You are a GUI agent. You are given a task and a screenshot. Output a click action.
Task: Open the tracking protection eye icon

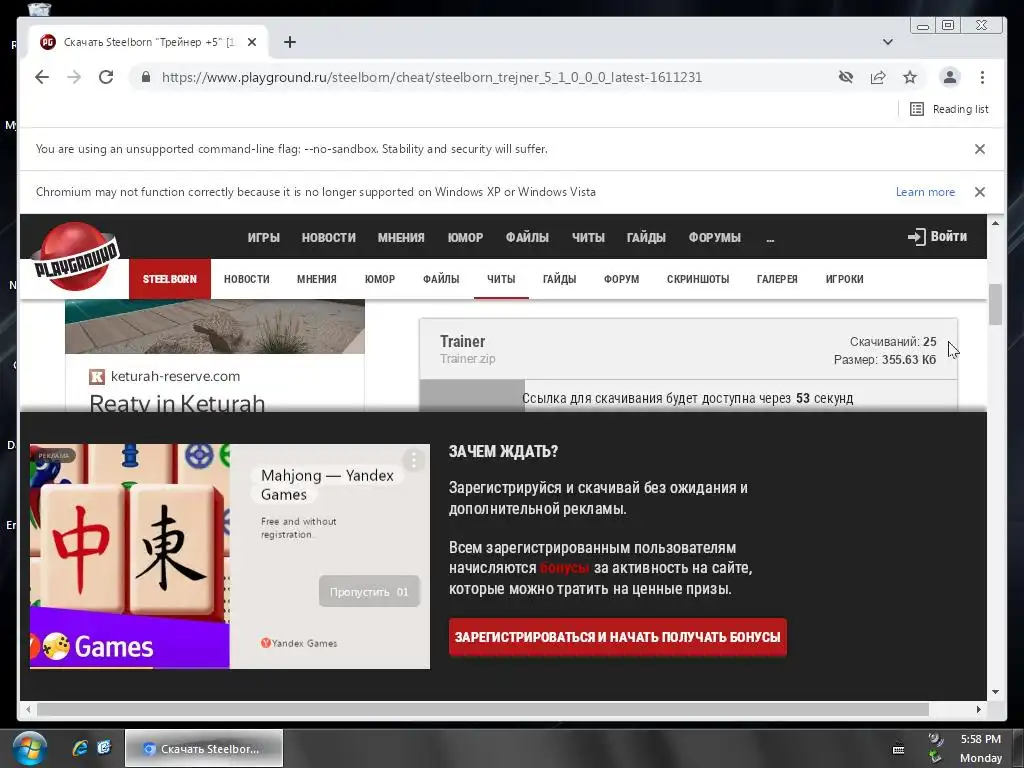(x=846, y=77)
